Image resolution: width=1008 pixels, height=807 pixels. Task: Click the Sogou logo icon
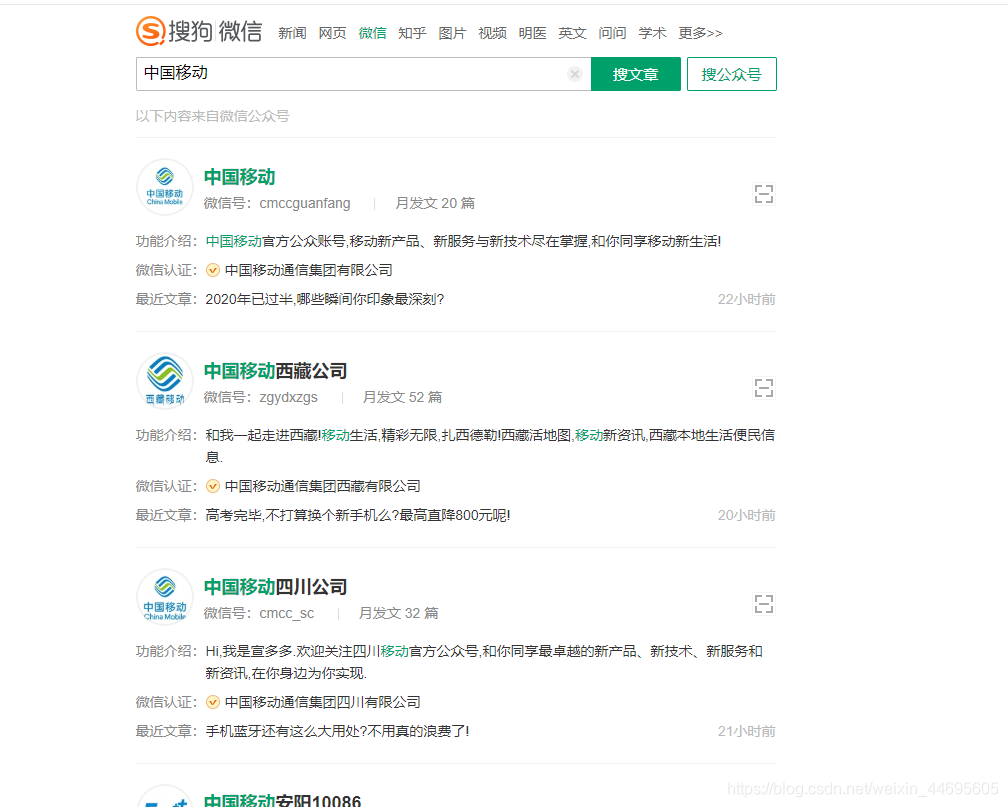click(151, 30)
